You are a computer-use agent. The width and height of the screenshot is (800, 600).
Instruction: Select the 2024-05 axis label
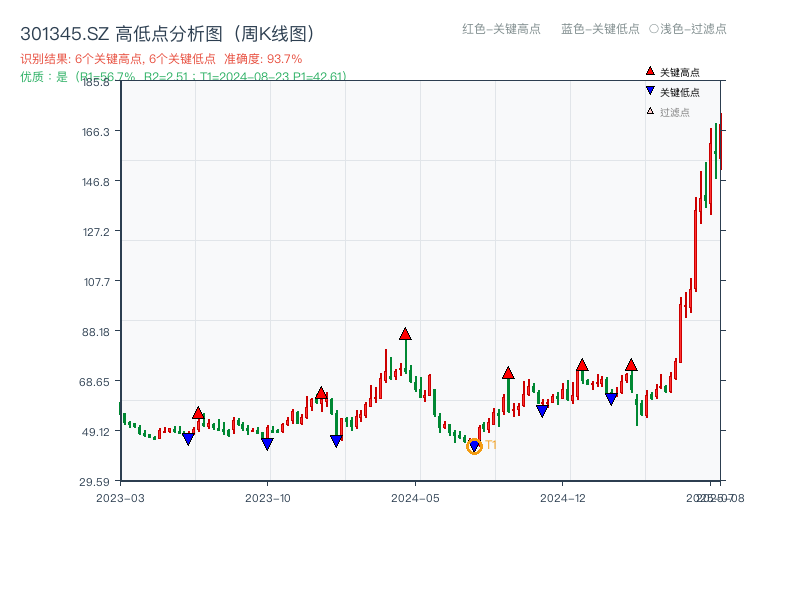[x=414, y=497]
